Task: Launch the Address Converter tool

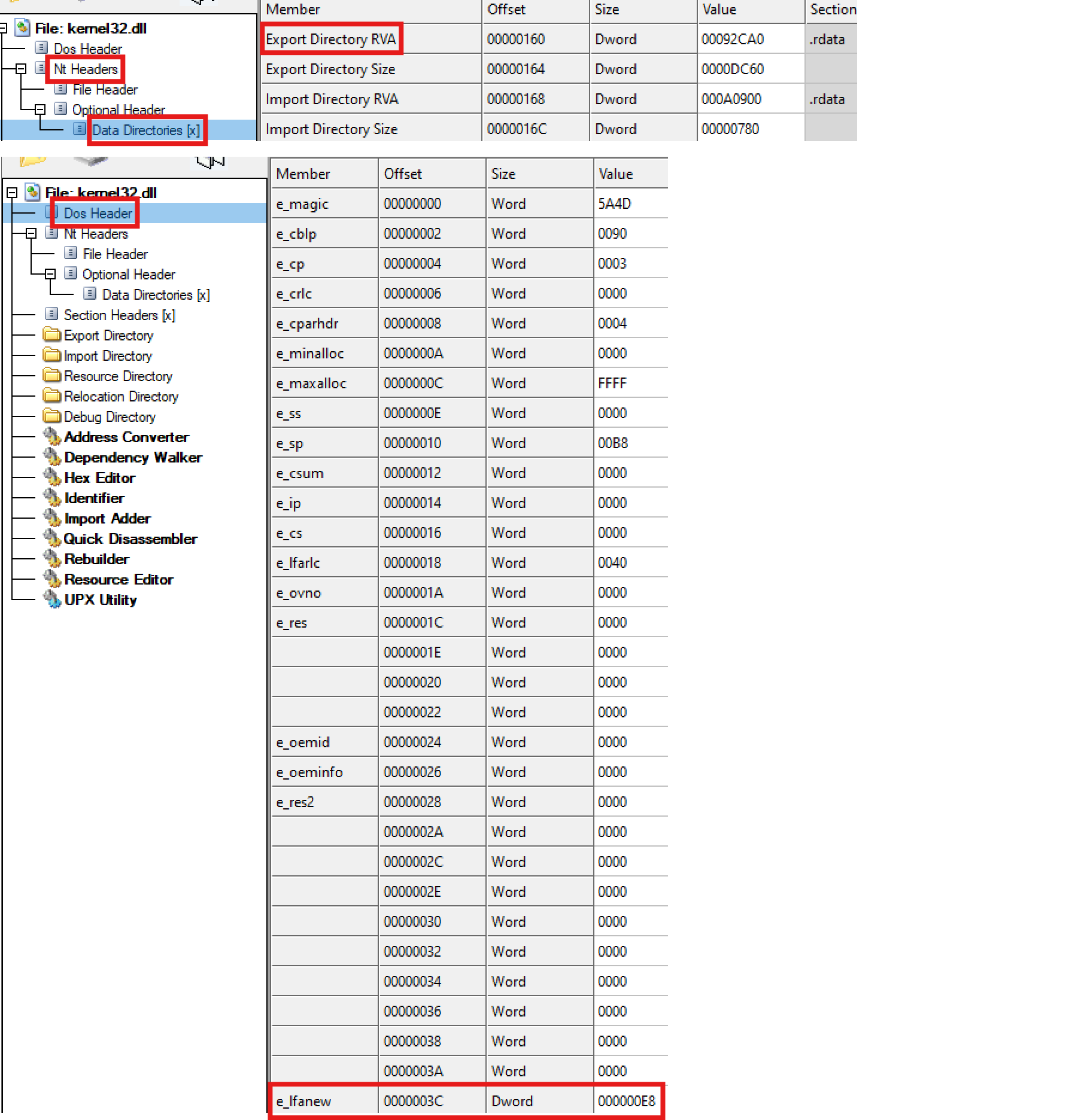Action: click(127, 437)
